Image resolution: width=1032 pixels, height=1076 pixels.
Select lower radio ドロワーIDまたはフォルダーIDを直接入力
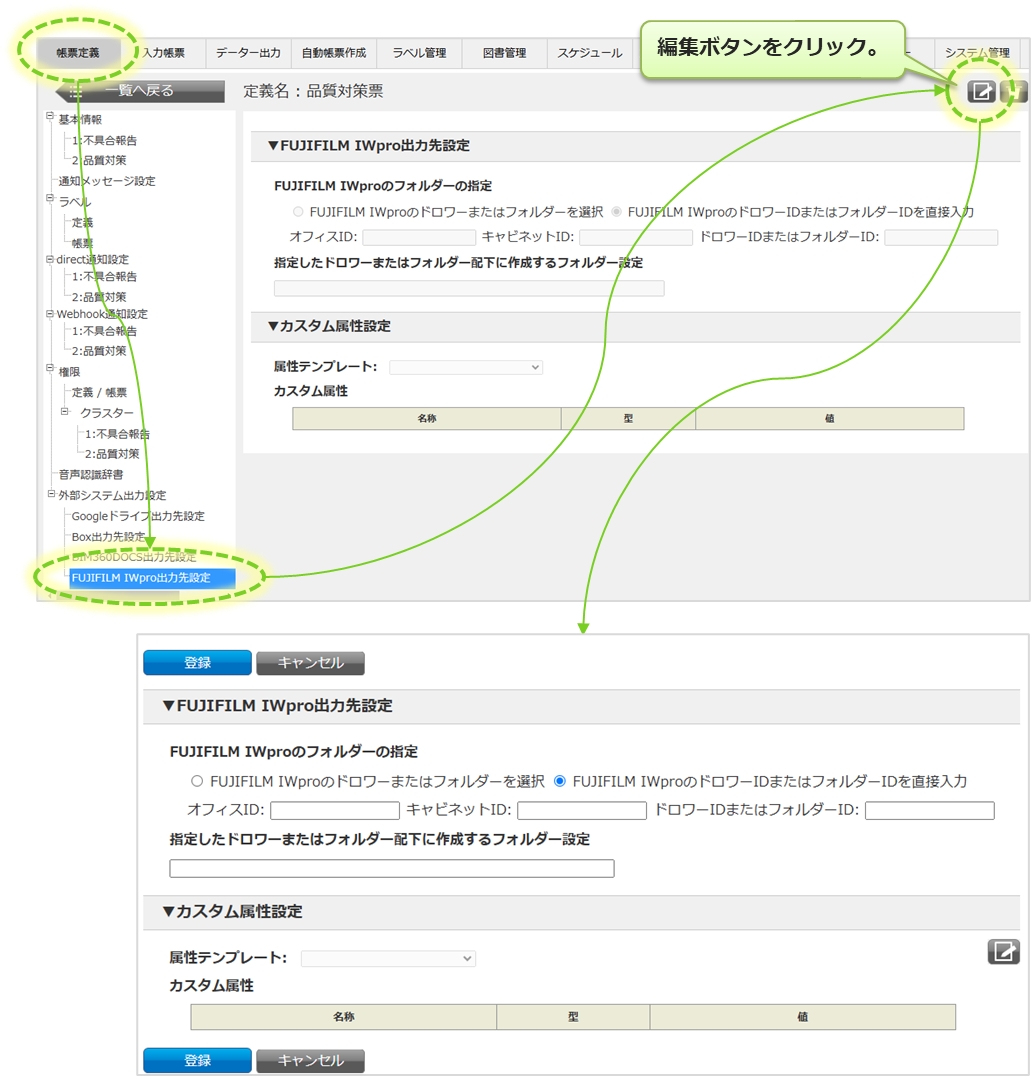559,781
